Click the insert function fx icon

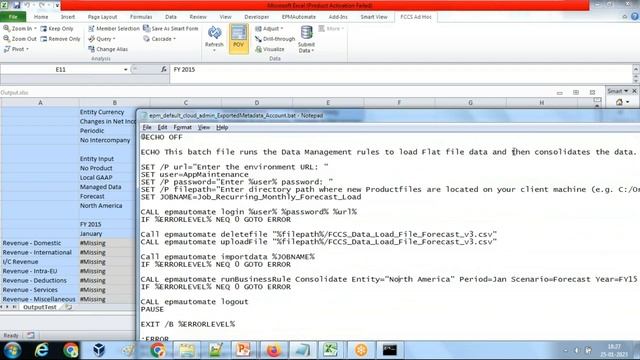tap(164, 69)
